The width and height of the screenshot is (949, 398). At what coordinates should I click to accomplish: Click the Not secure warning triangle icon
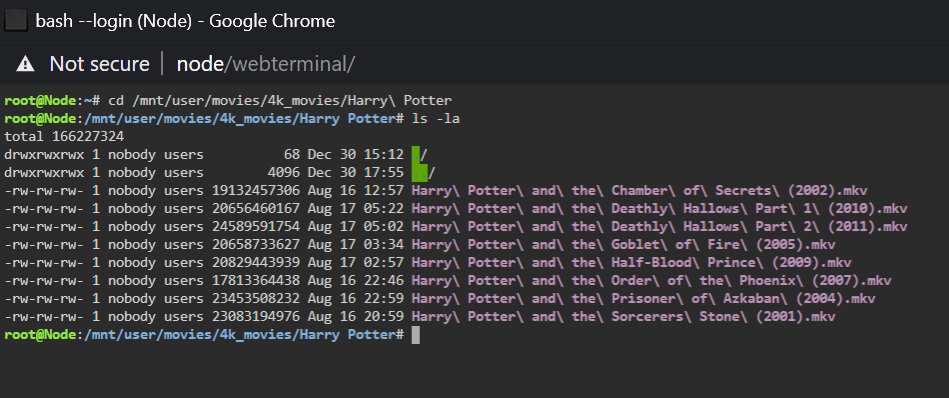25,64
